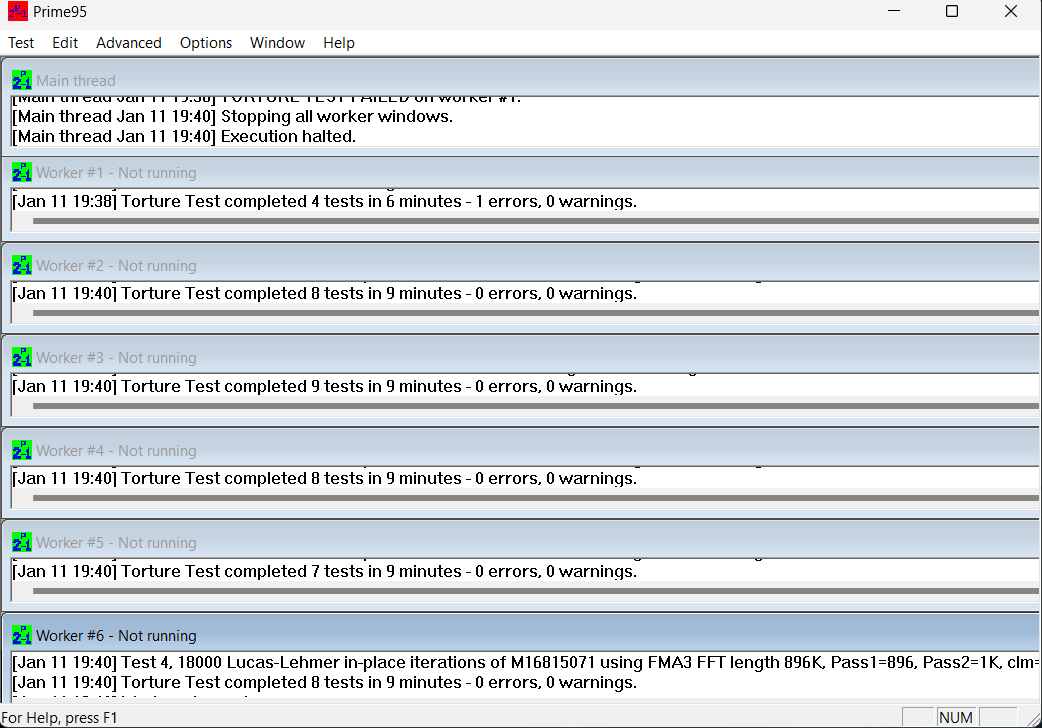
Task: Click the Worker #3 window icon
Action: (21, 357)
